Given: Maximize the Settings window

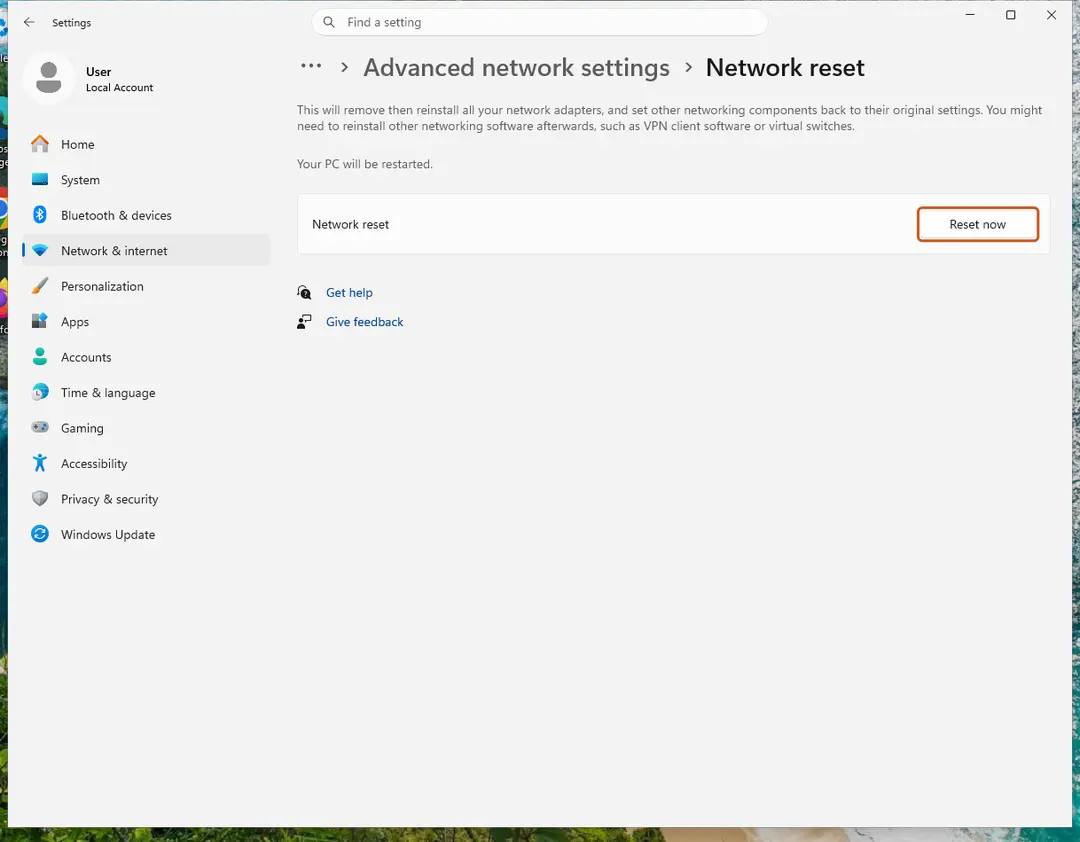Looking at the screenshot, I should pos(1010,14).
